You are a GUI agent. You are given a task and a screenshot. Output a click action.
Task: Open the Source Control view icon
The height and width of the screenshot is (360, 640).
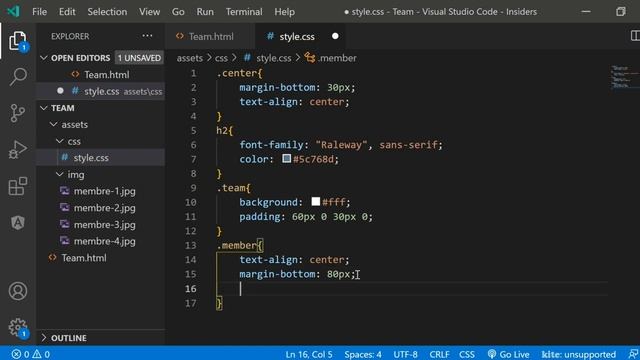tap(18, 113)
